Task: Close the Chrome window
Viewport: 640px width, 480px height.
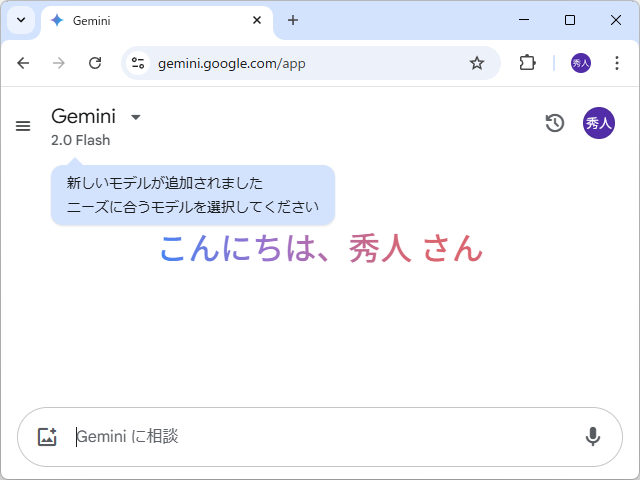Action: point(616,20)
